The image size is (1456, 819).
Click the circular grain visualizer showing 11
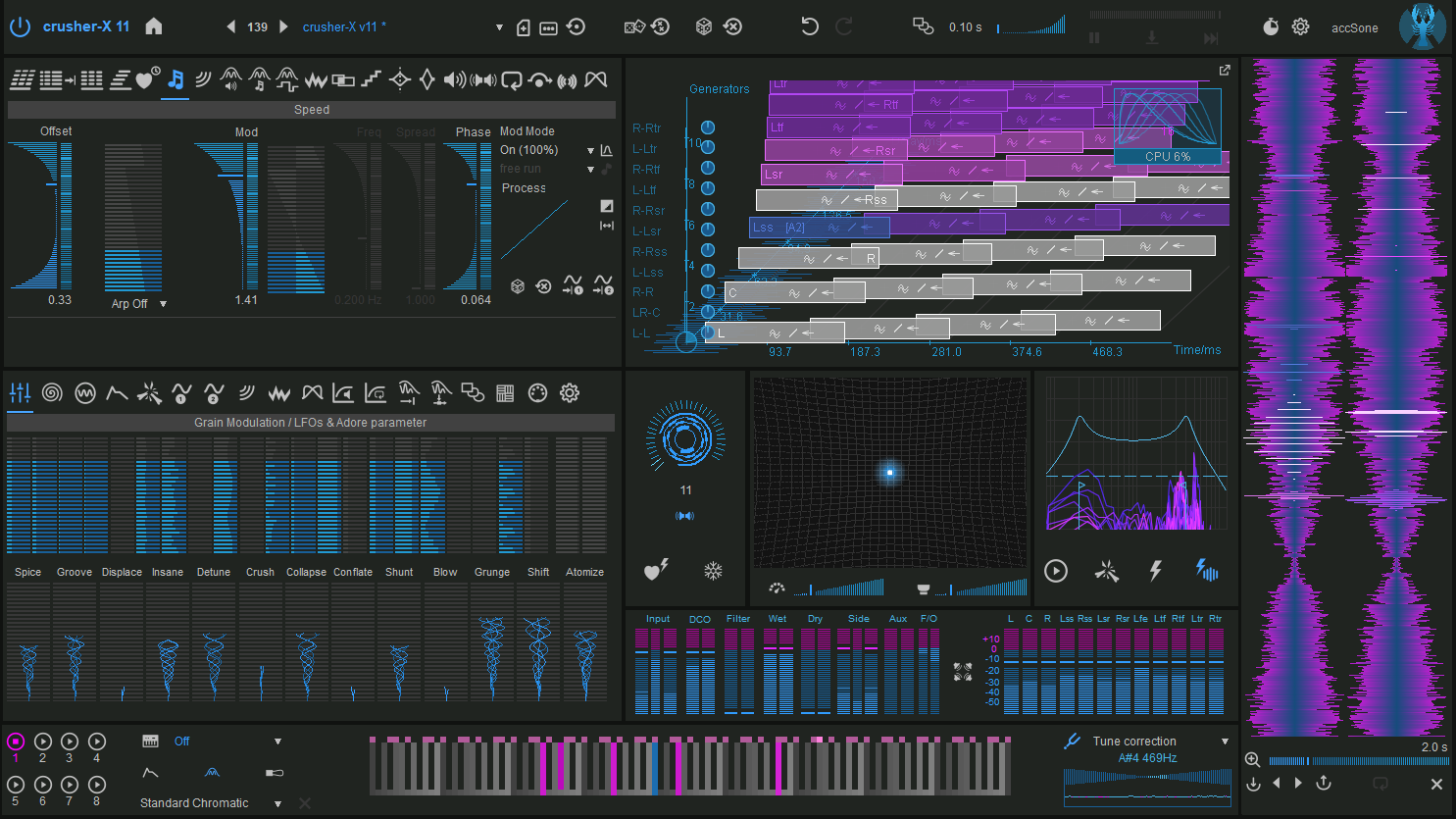685,437
